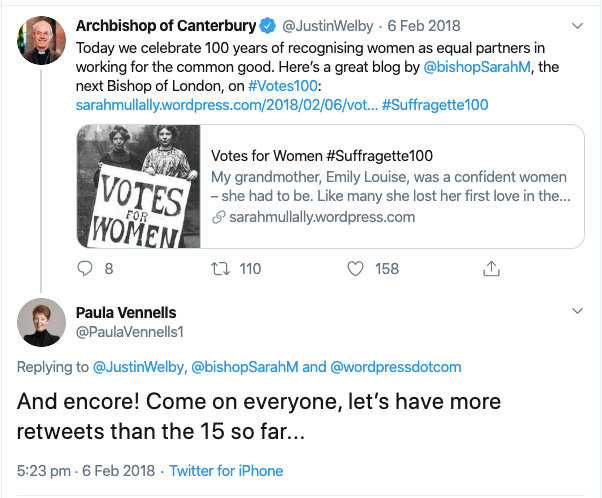This screenshot has height=498, width=602.
Task: Like the tweet with heart icon
Action: [x=354, y=268]
